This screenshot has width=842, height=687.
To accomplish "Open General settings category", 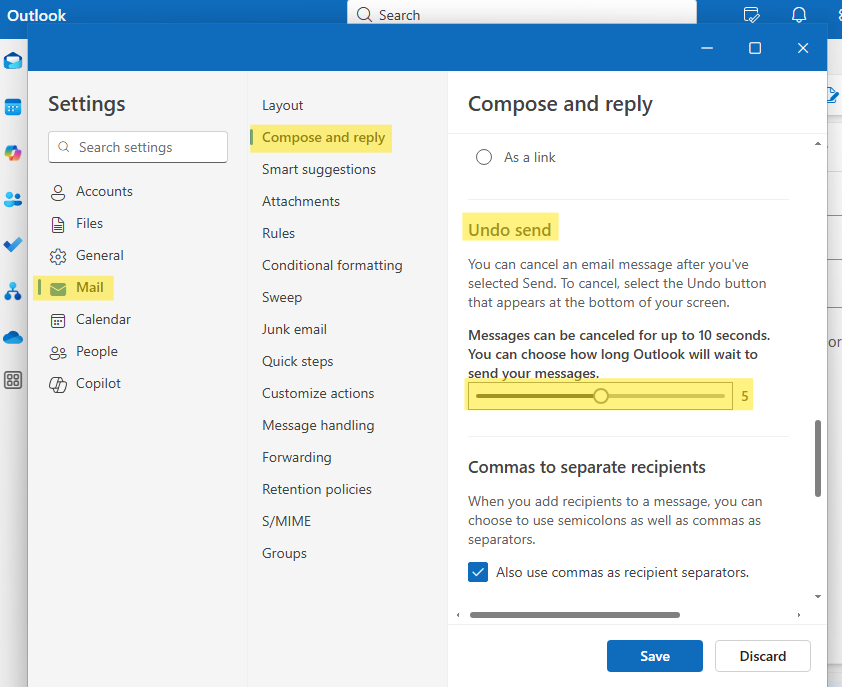I will click(86, 256).
